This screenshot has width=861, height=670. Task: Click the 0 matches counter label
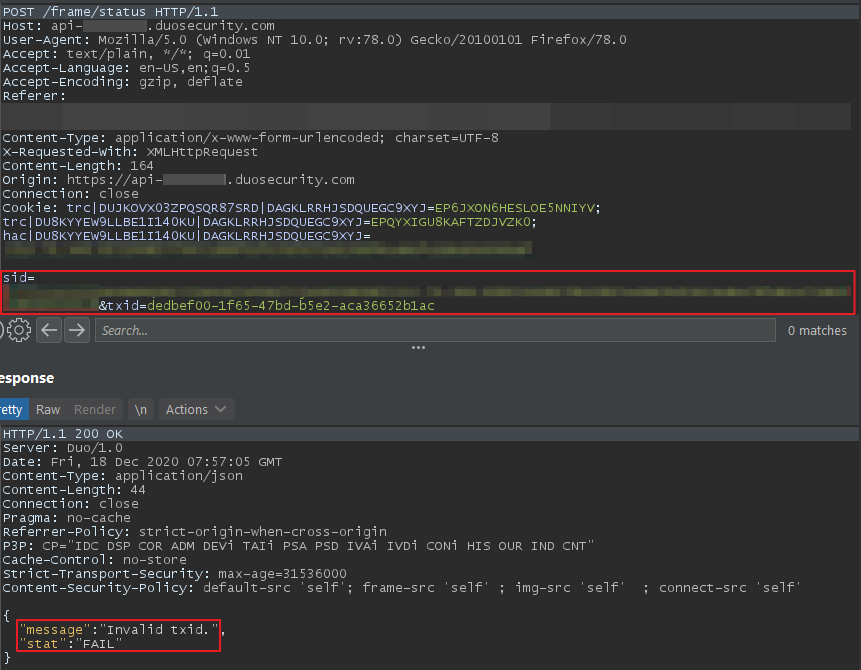tap(816, 330)
